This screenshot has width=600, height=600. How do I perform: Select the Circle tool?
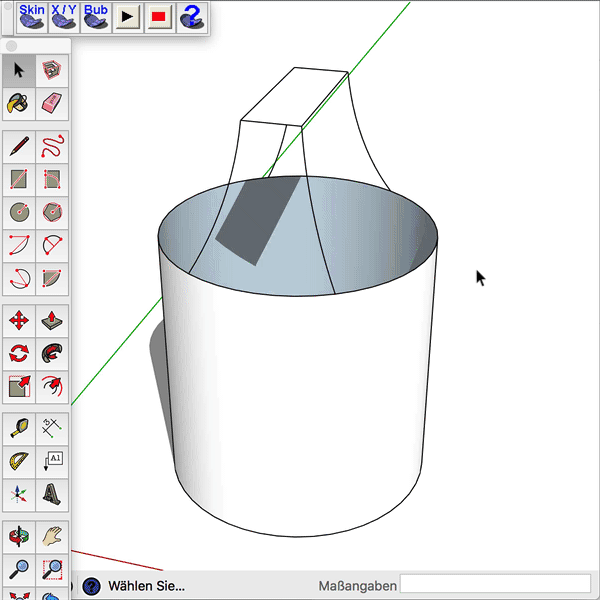19,212
